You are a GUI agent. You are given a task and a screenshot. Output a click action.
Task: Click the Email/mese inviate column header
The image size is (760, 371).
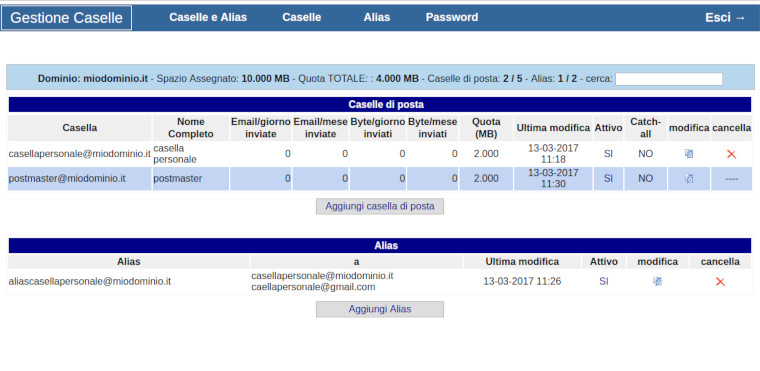320,128
